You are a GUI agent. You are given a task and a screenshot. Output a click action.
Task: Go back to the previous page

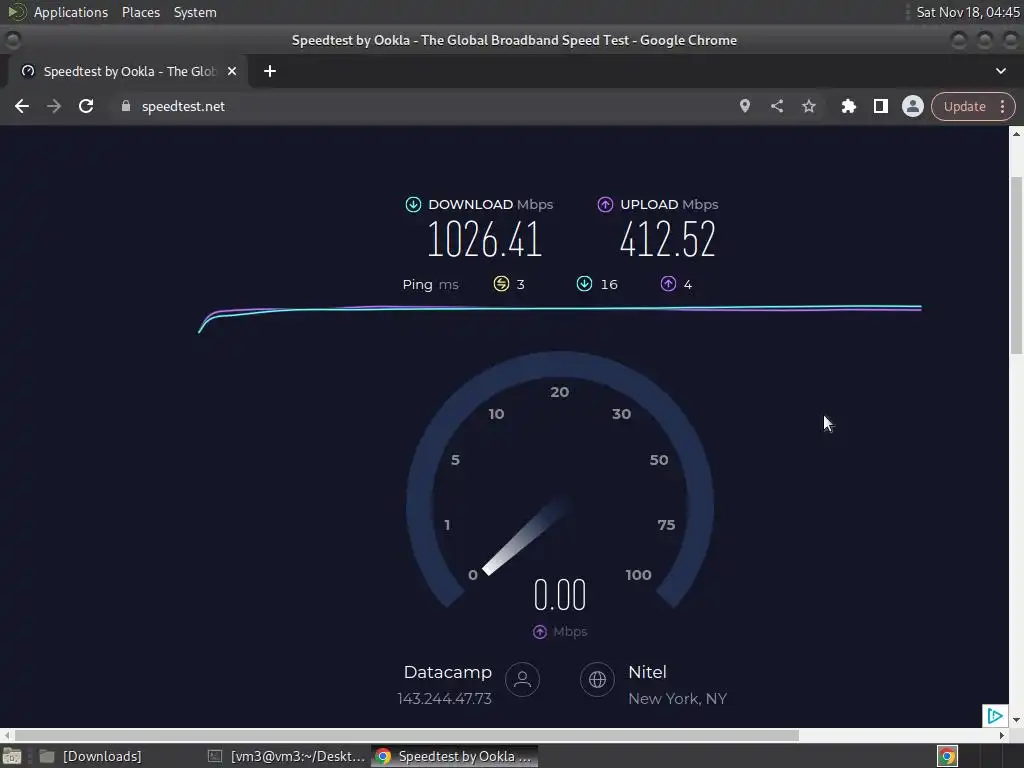pyautogui.click(x=22, y=106)
